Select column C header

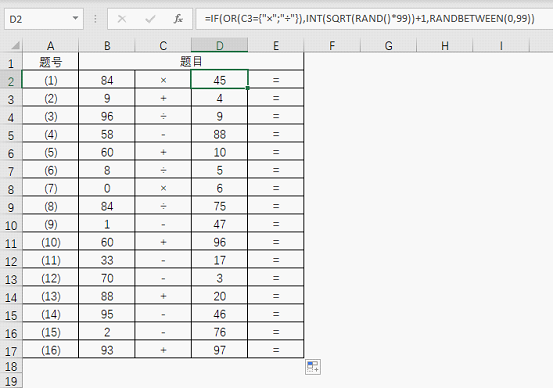(x=163, y=46)
